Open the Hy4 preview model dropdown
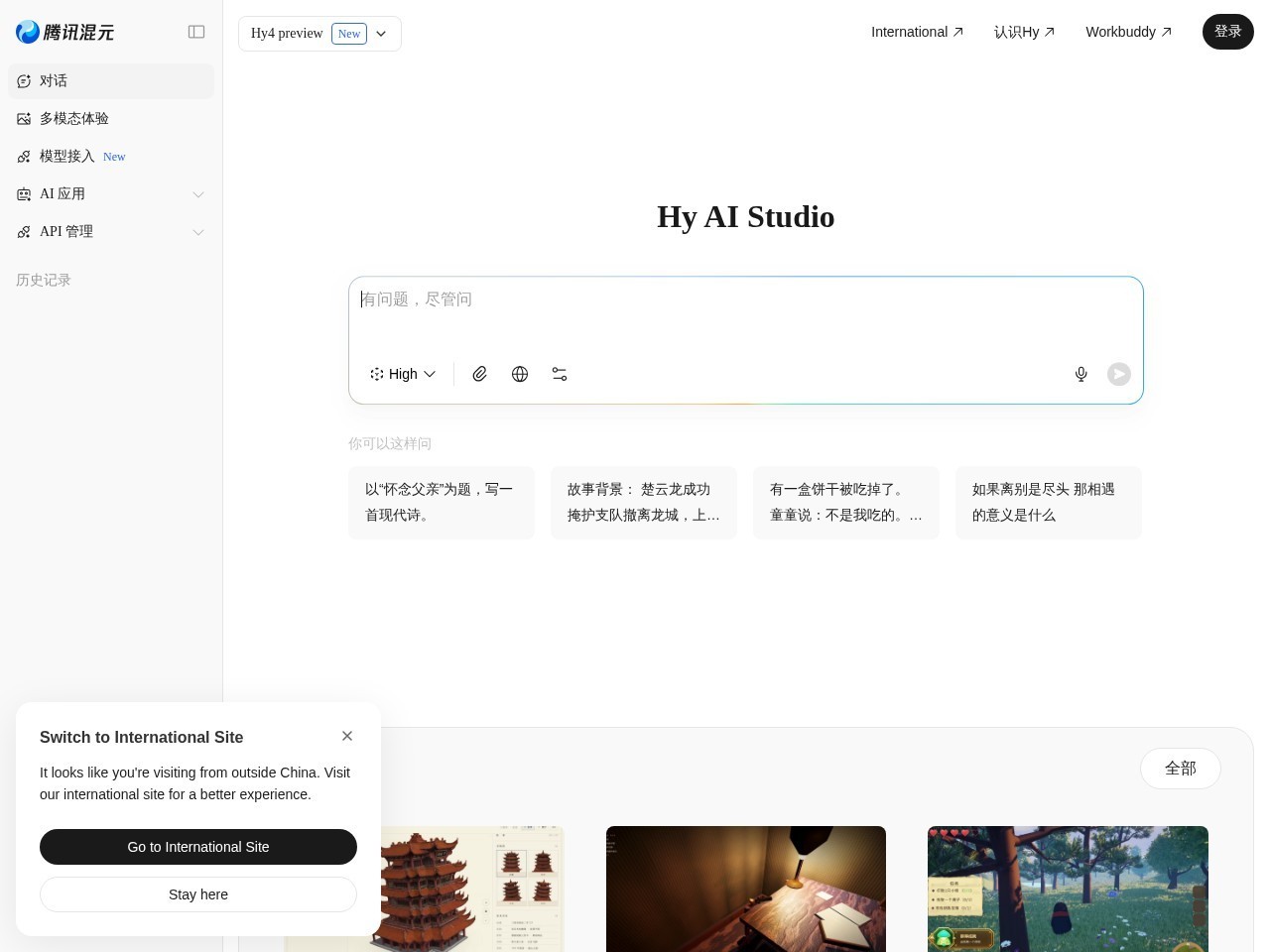1270x952 pixels. click(319, 34)
